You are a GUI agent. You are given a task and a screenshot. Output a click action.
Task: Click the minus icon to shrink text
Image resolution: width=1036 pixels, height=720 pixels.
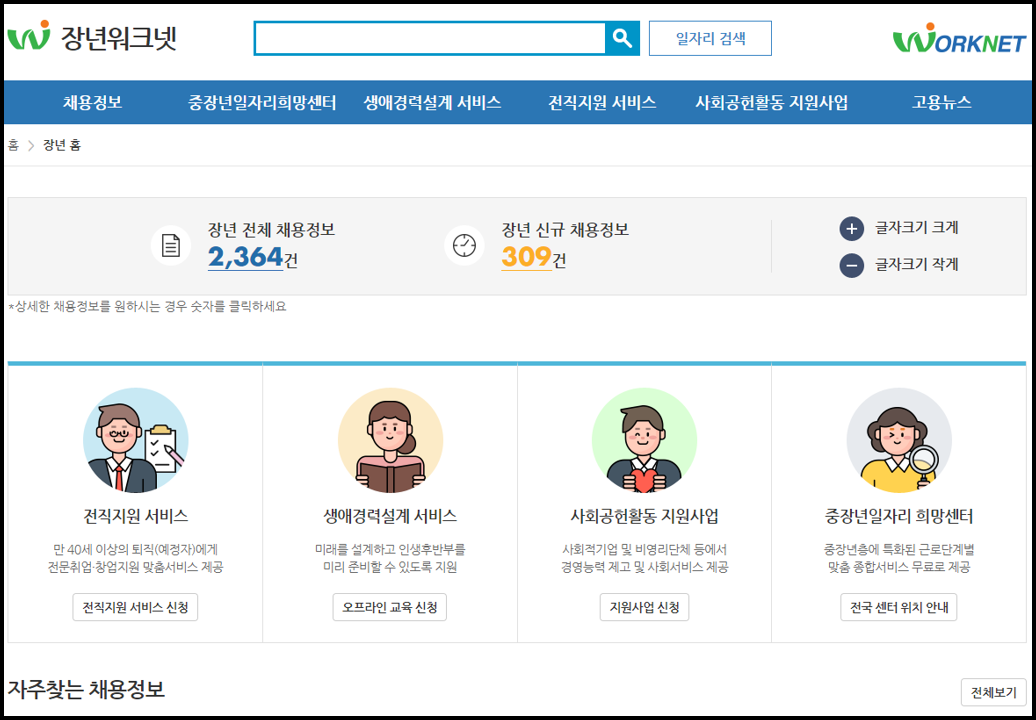[852, 266]
